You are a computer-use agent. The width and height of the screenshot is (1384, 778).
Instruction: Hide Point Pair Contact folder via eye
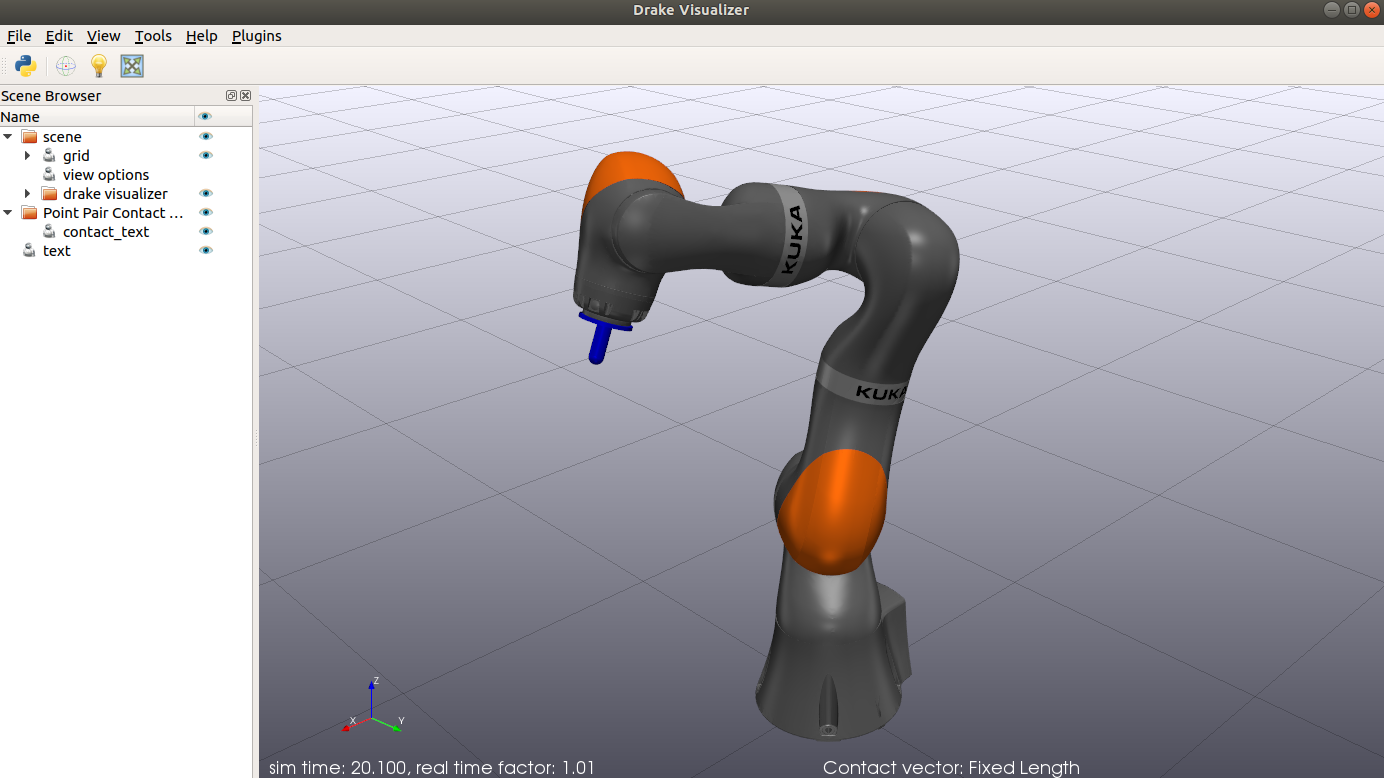pyautogui.click(x=206, y=213)
